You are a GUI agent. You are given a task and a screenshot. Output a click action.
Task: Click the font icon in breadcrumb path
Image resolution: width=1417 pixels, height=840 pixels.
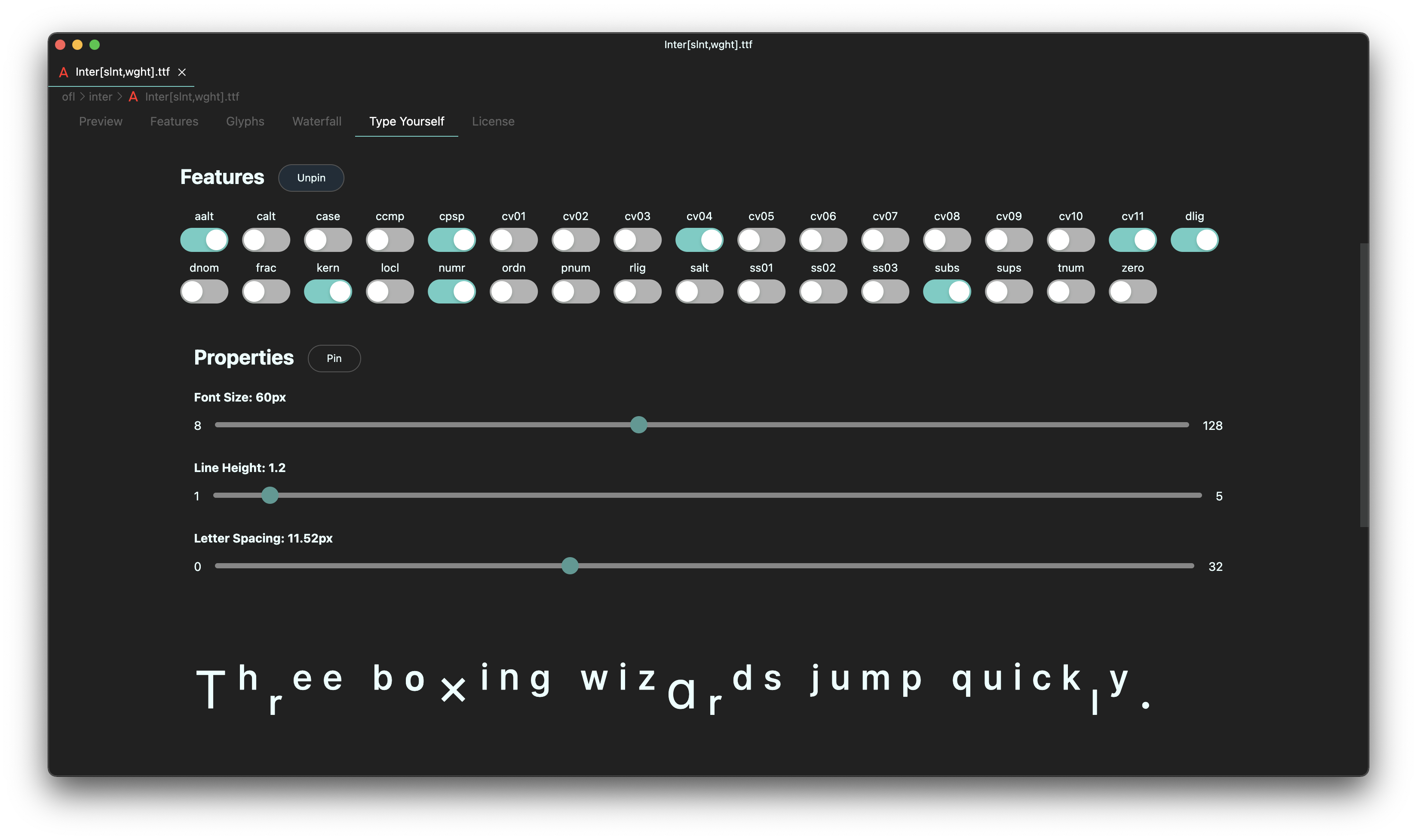134,97
